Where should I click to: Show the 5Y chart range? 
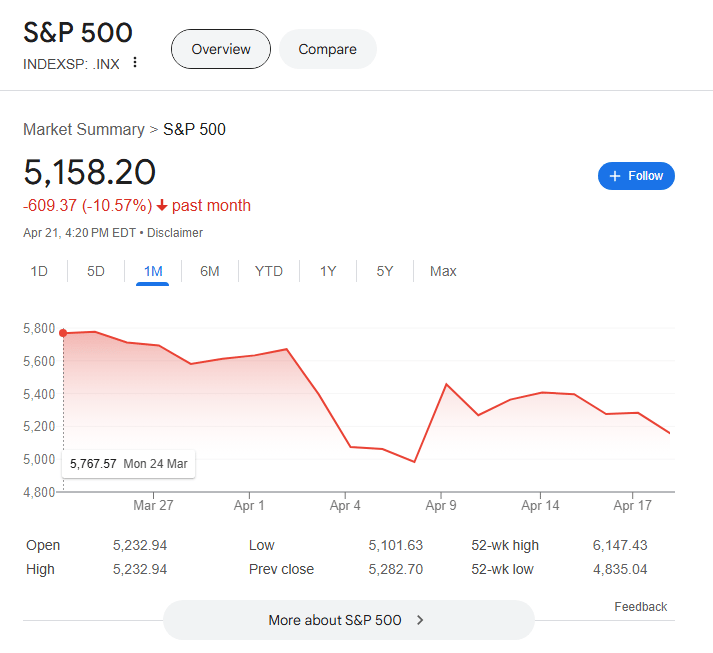coord(385,271)
